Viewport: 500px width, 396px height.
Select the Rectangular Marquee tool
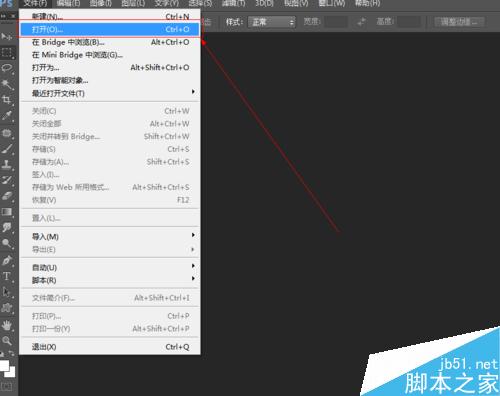click(6, 53)
